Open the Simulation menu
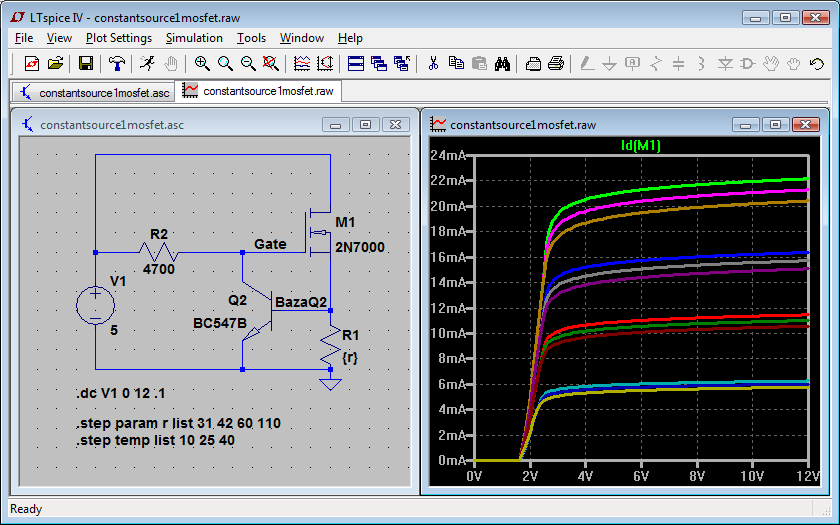 (194, 38)
